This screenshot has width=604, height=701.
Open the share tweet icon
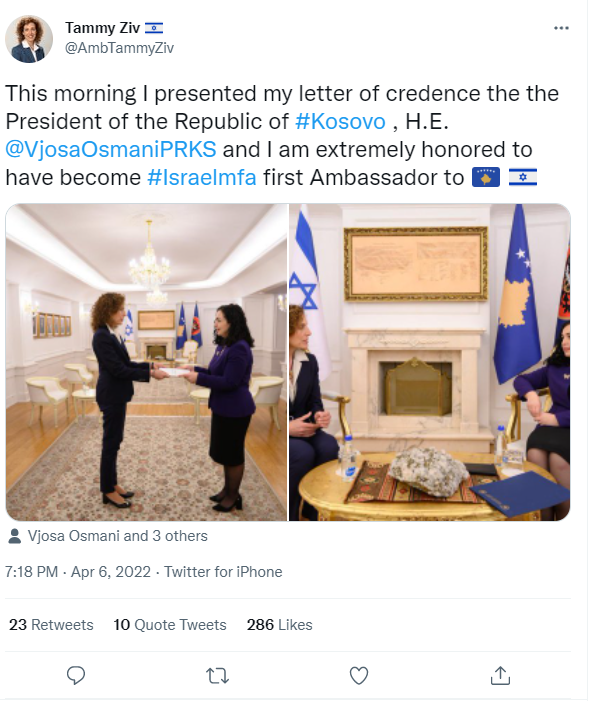click(502, 676)
